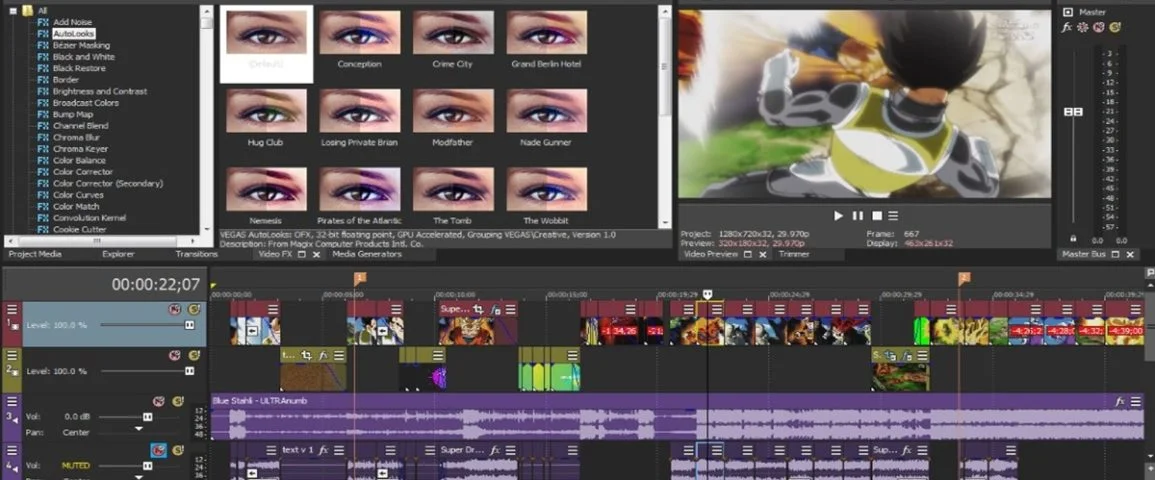The height and width of the screenshot is (480, 1155).
Task: Click the track 3 Vol slider handle
Action: 147,417
